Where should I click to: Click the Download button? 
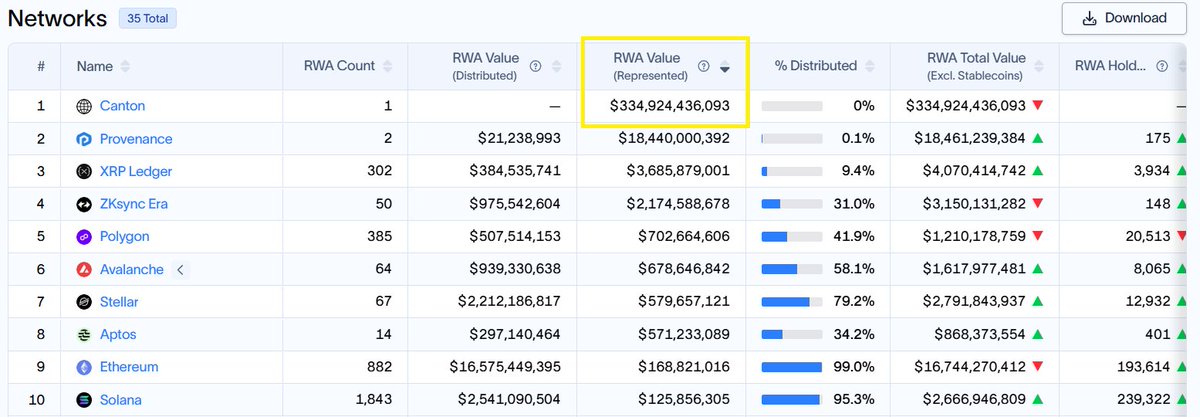tap(1126, 18)
